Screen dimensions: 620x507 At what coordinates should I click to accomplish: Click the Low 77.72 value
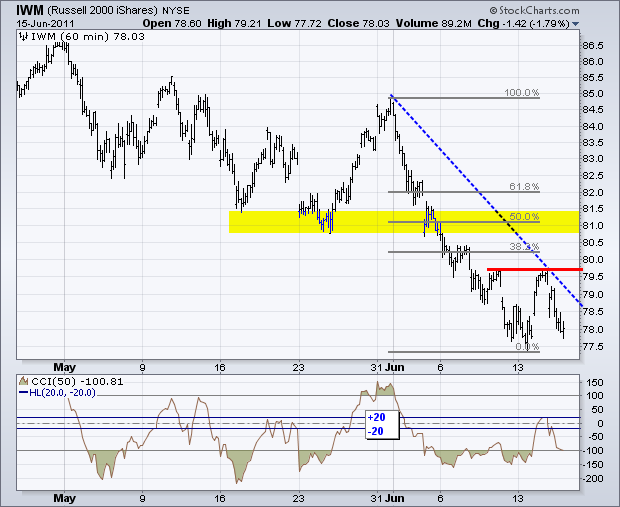point(294,23)
